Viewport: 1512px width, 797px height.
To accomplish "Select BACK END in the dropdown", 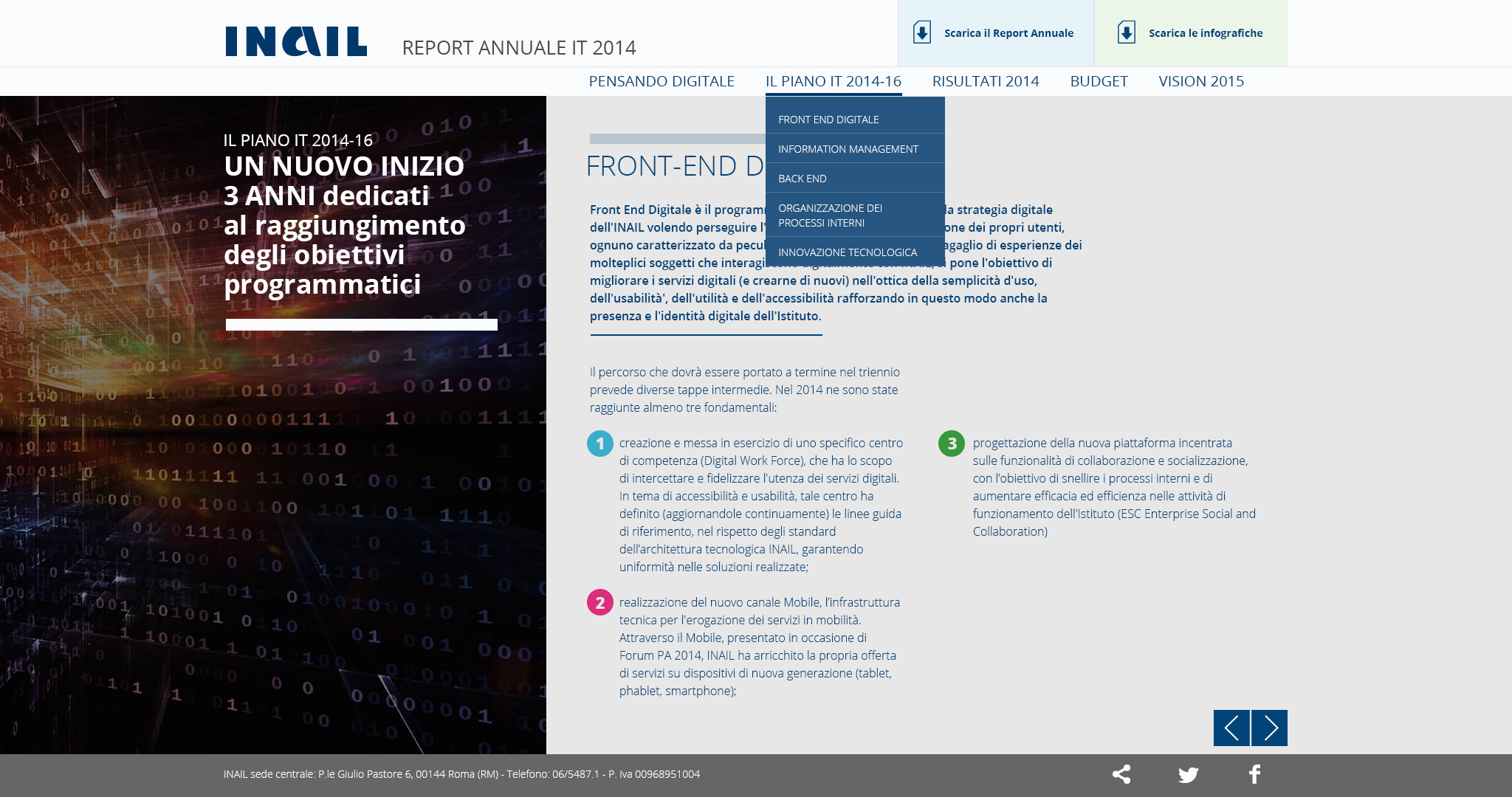I will pyautogui.click(x=855, y=178).
